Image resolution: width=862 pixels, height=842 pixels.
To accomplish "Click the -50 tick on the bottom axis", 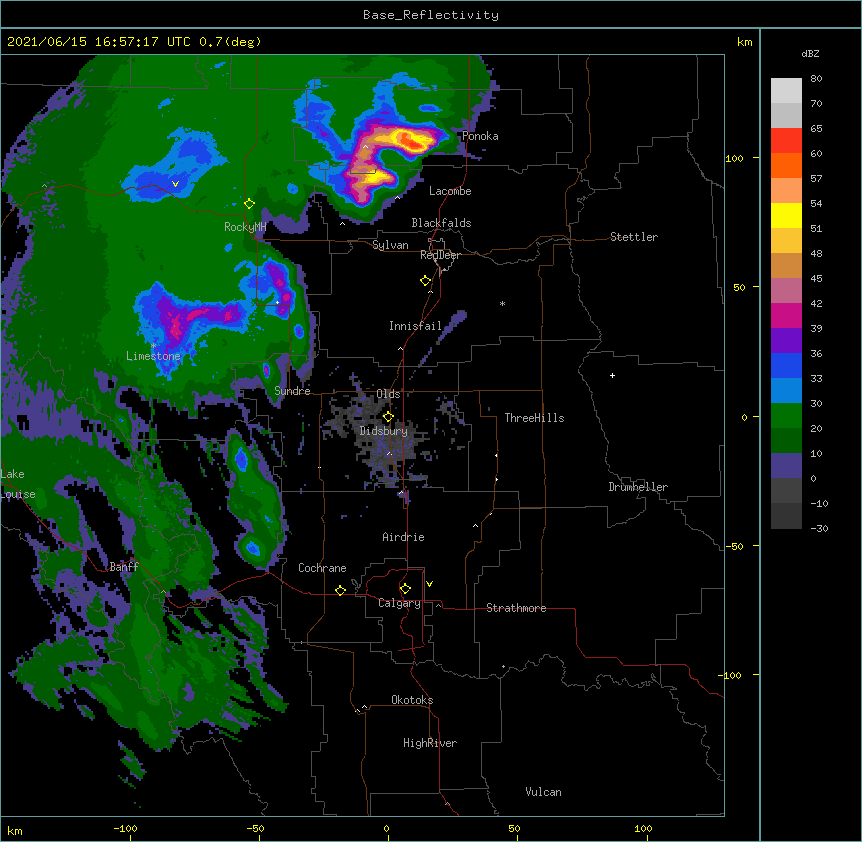I will pos(255,828).
